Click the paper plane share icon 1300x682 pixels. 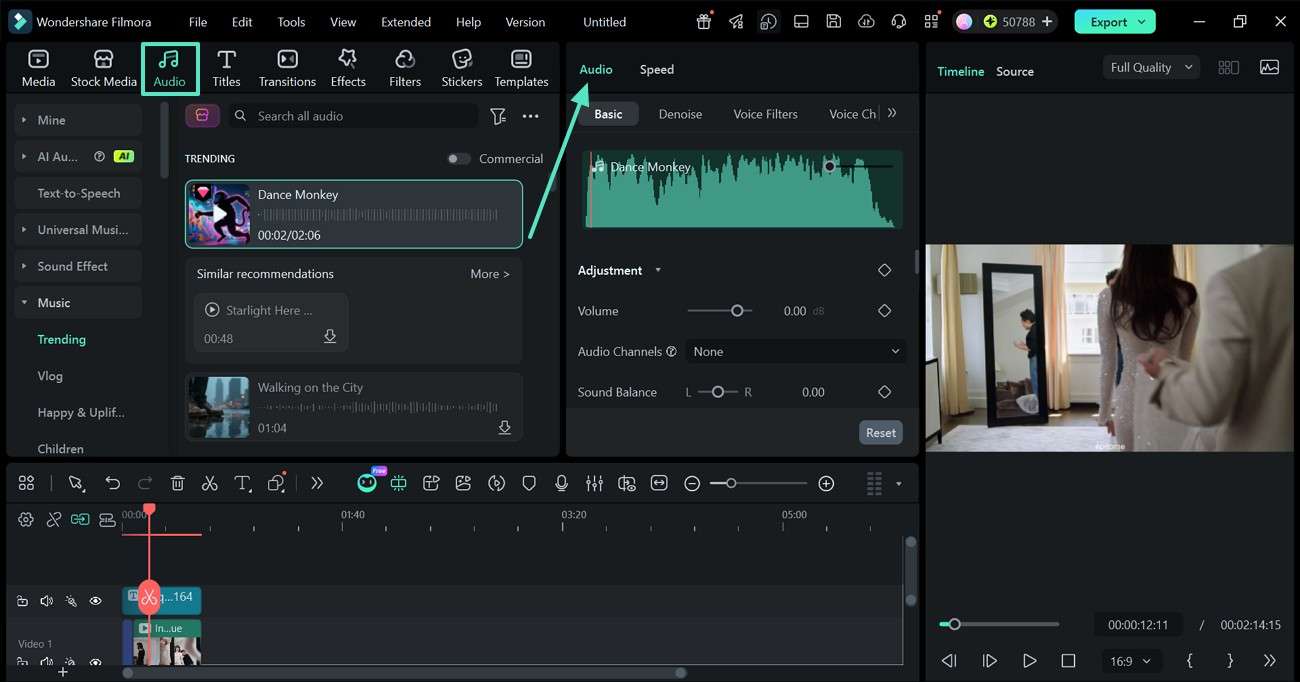(x=736, y=21)
